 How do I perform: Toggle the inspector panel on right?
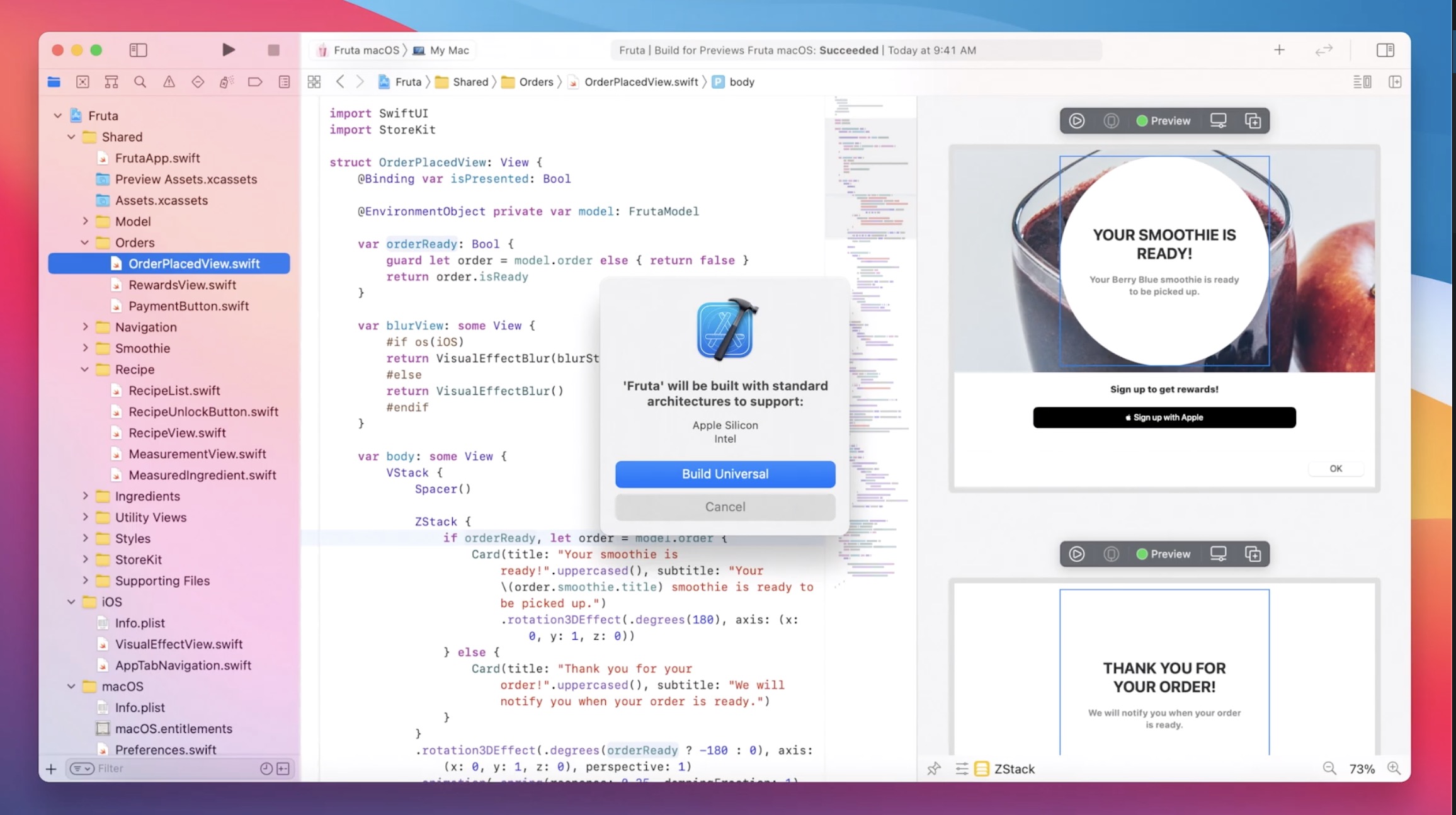click(1385, 50)
